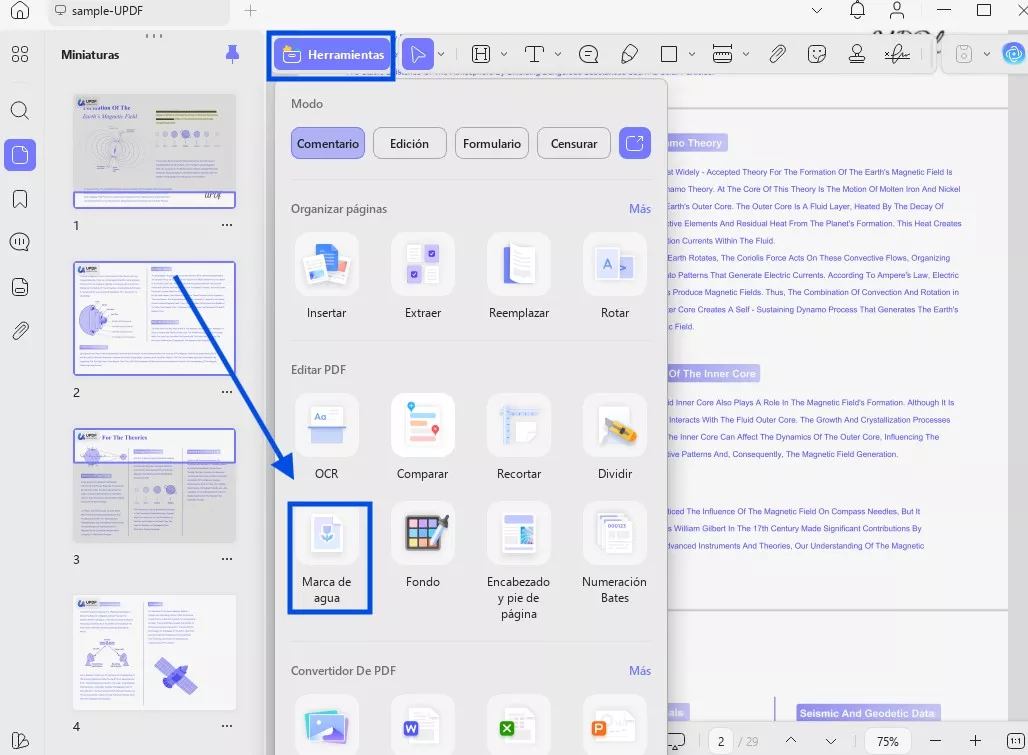This screenshot has height=755, width=1028.
Task: Open the Insertar pages tool
Action: (x=326, y=277)
